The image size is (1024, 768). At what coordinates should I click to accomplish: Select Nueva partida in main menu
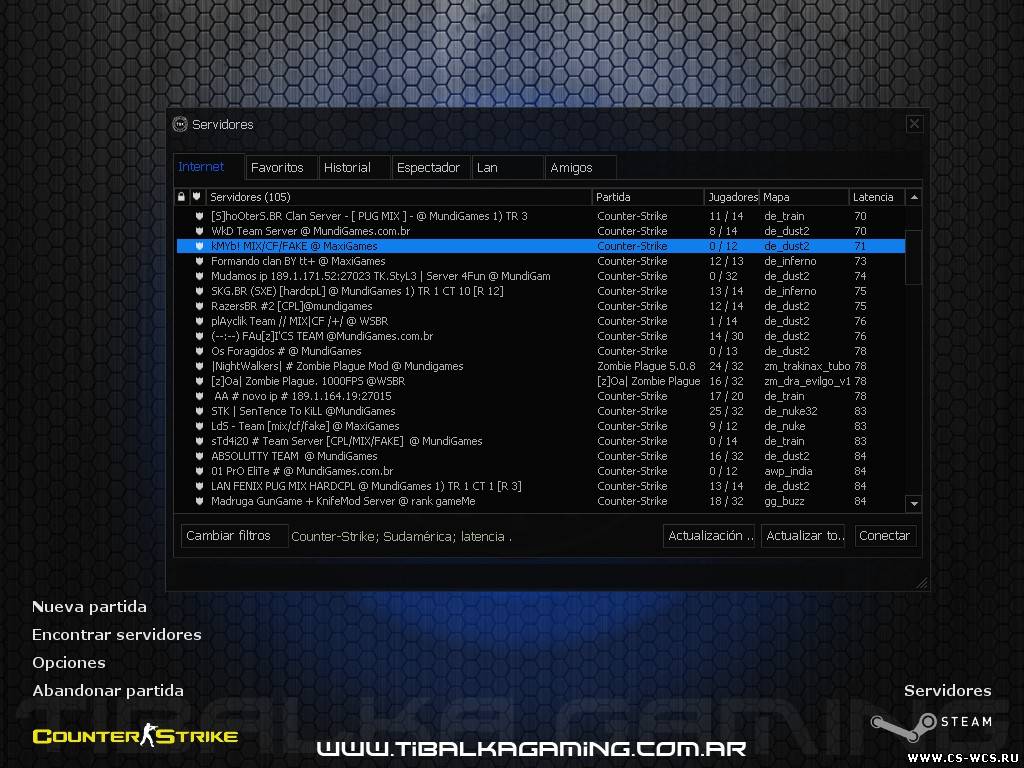click(89, 607)
